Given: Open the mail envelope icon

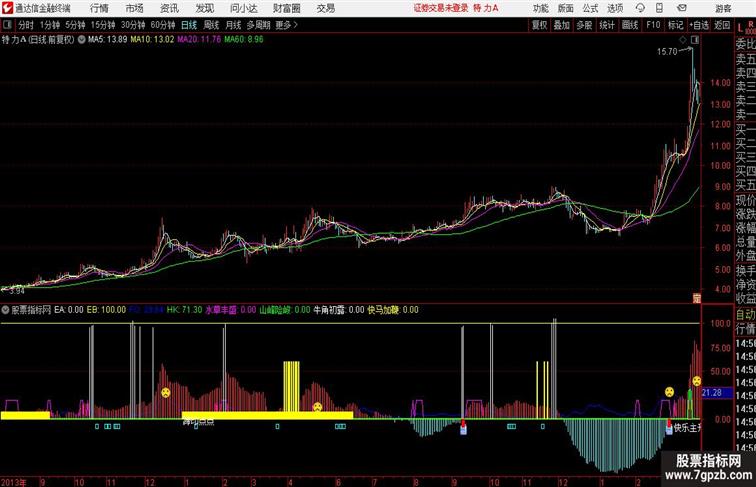Looking at the screenshot, I should [682, 8].
